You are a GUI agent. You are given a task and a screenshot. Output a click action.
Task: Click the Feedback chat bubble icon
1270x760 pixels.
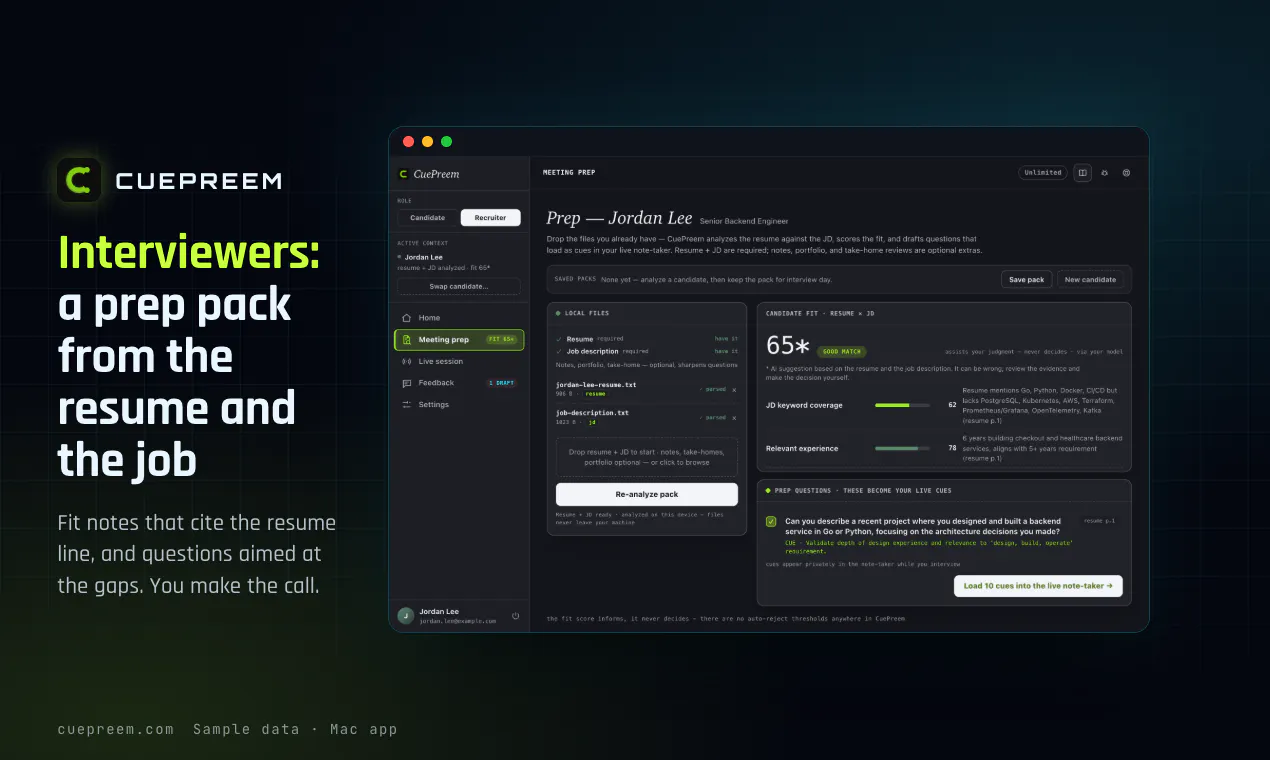tap(406, 383)
